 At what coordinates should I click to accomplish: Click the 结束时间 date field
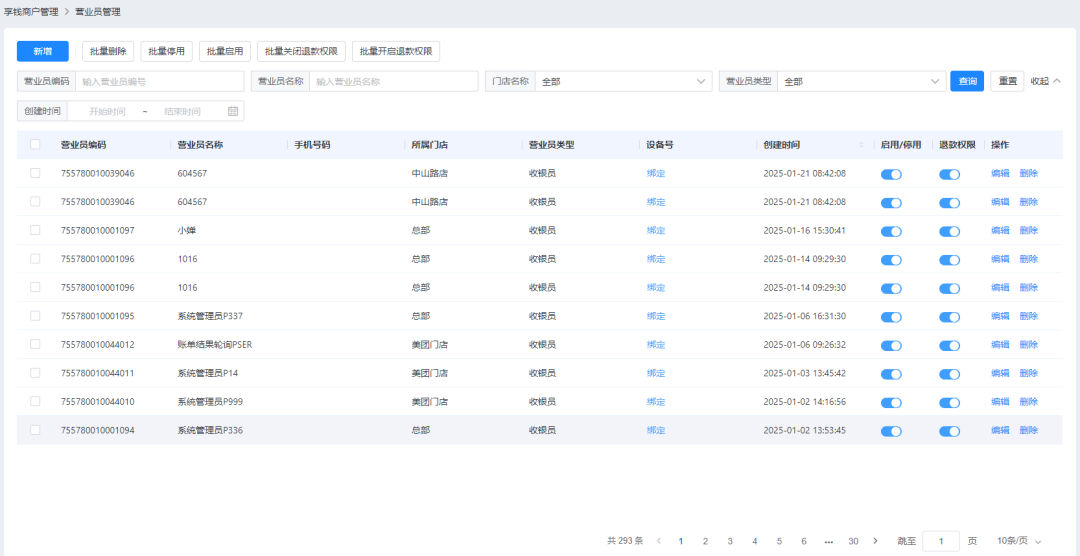coord(183,111)
